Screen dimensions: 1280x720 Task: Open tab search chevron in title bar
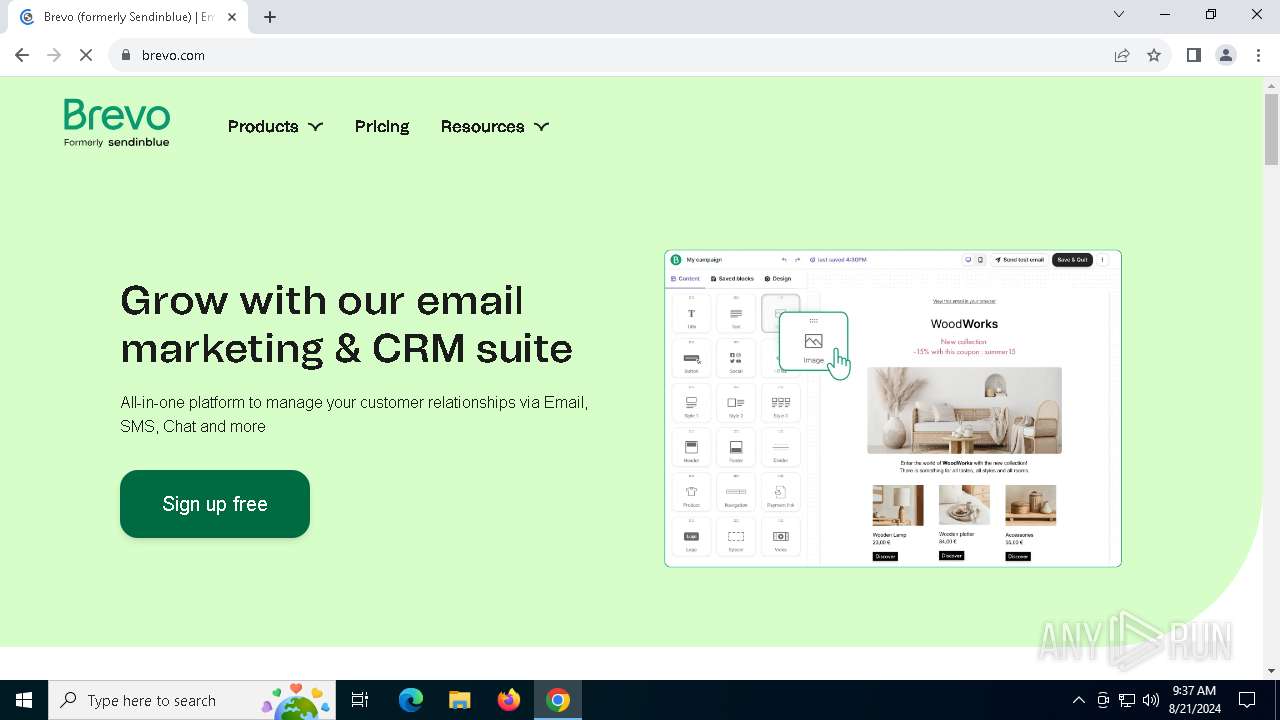pyautogui.click(x=1119, y=14)
